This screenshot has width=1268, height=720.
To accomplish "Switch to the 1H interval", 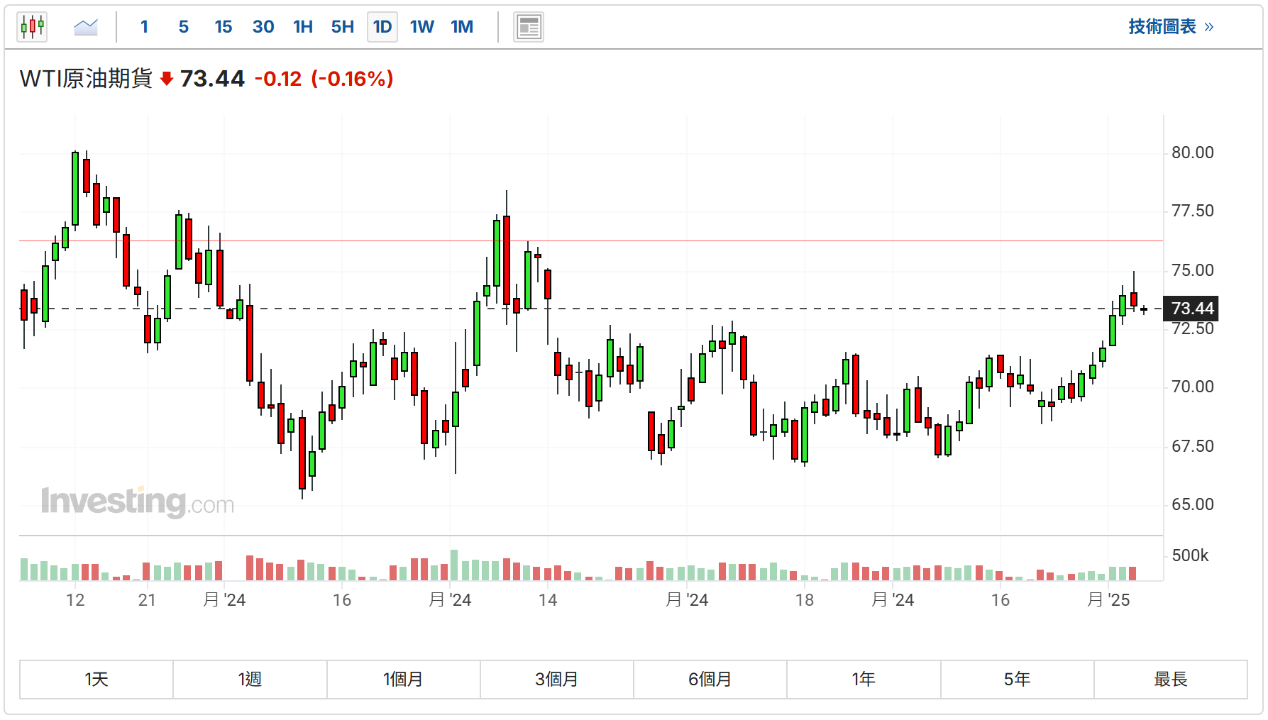I will [x=303, y=27].
